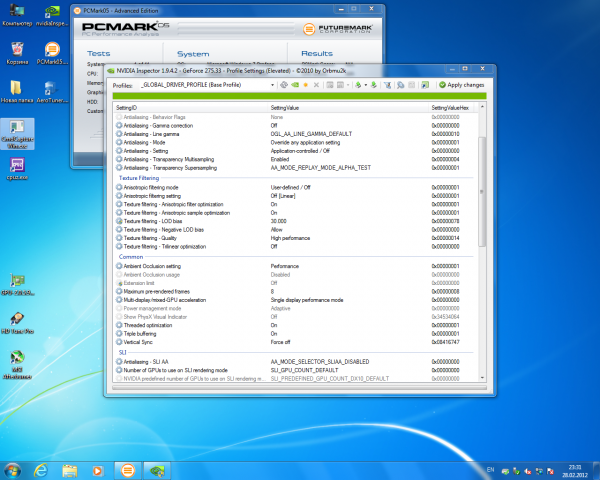The height and width of the screenshot is (480, 600).
Task: Open the PCMark05 desktop shortcut
Action: (52, 53)
